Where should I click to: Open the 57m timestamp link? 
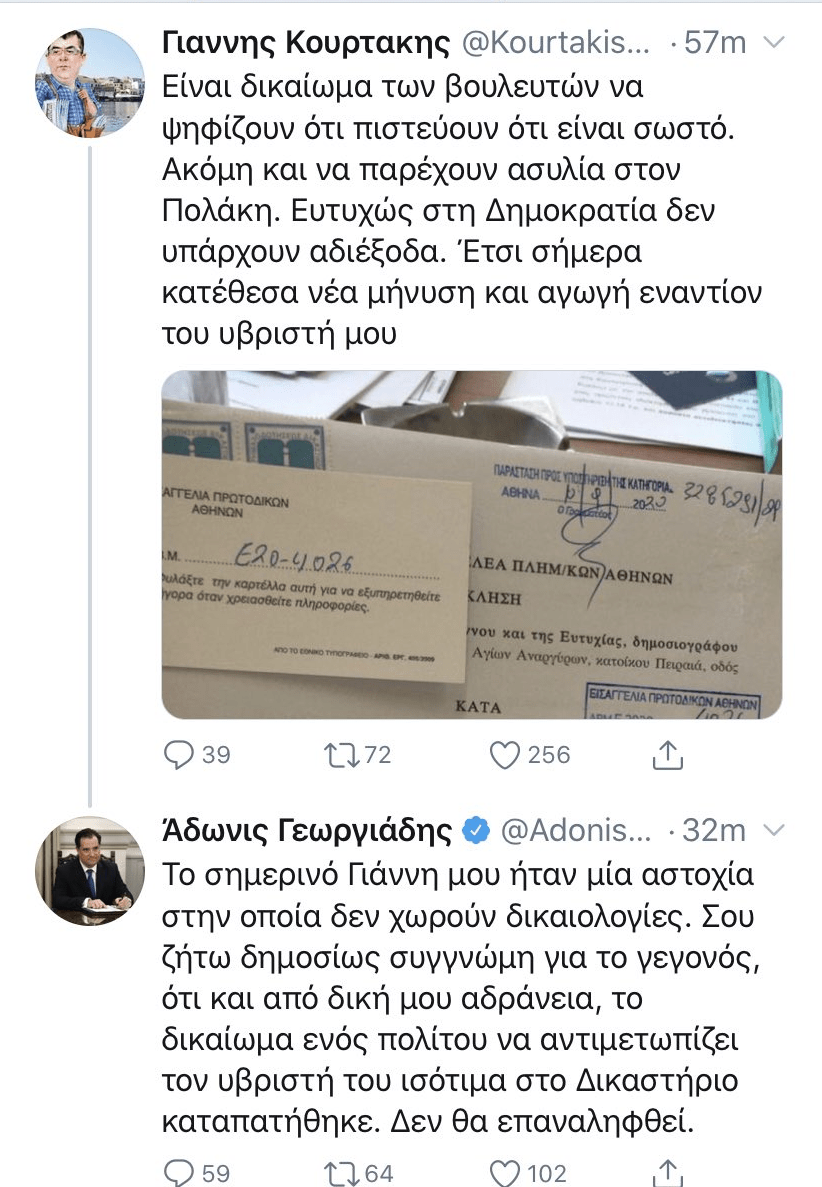click(x=718, y=42)
